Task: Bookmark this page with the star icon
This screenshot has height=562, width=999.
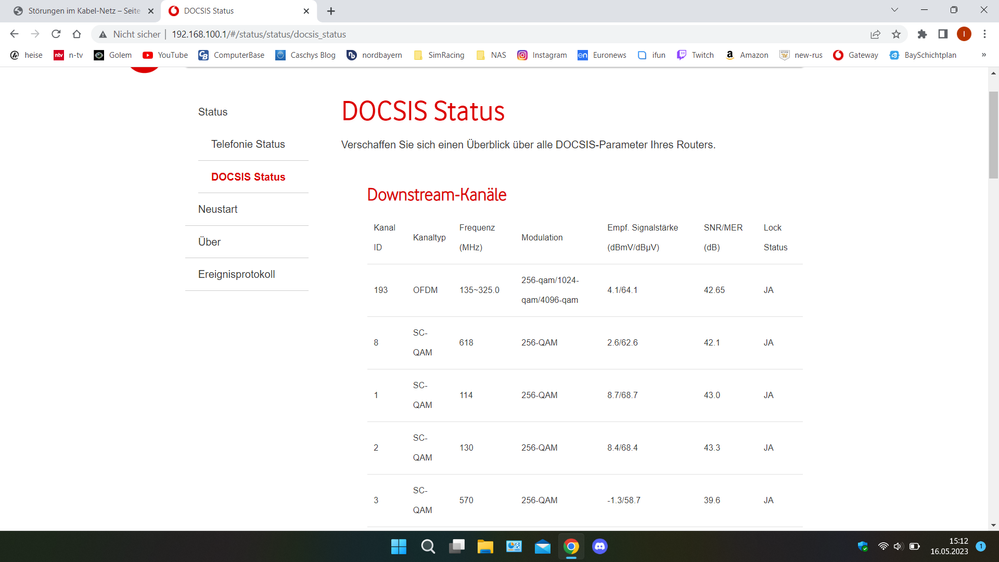Action: click(x=896, y=34)
